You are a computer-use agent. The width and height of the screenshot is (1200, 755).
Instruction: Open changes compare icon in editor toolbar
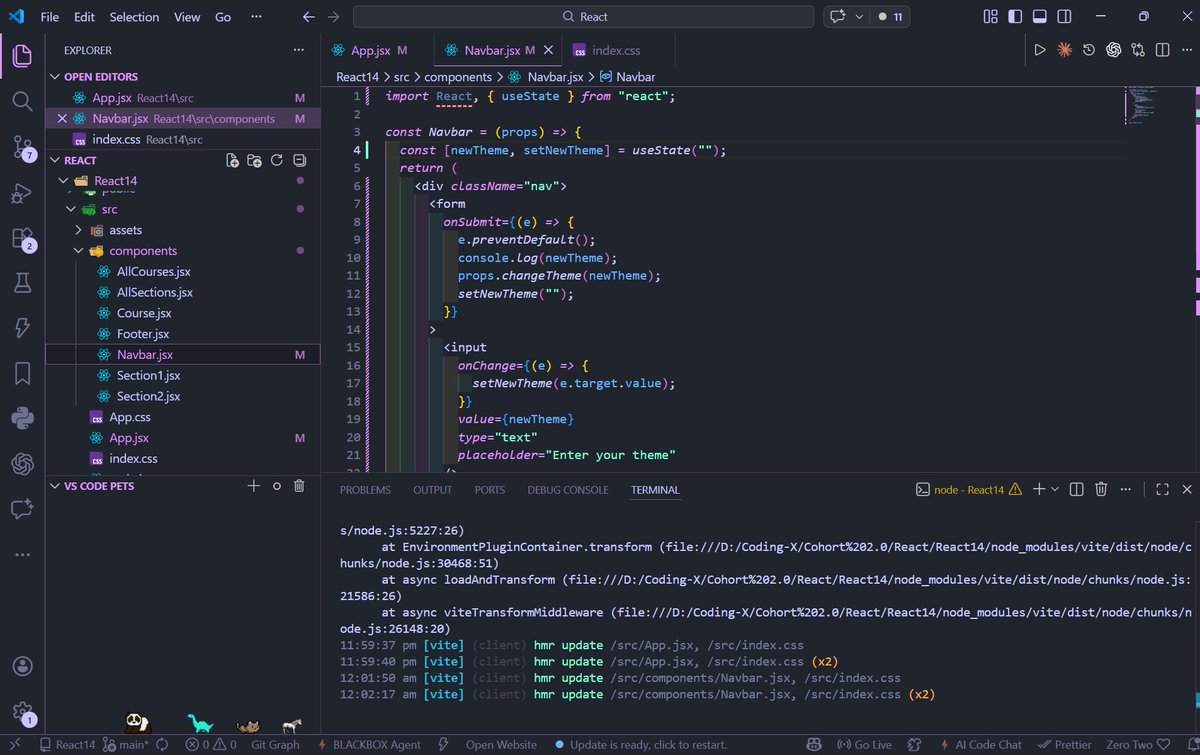[1138, 50]
